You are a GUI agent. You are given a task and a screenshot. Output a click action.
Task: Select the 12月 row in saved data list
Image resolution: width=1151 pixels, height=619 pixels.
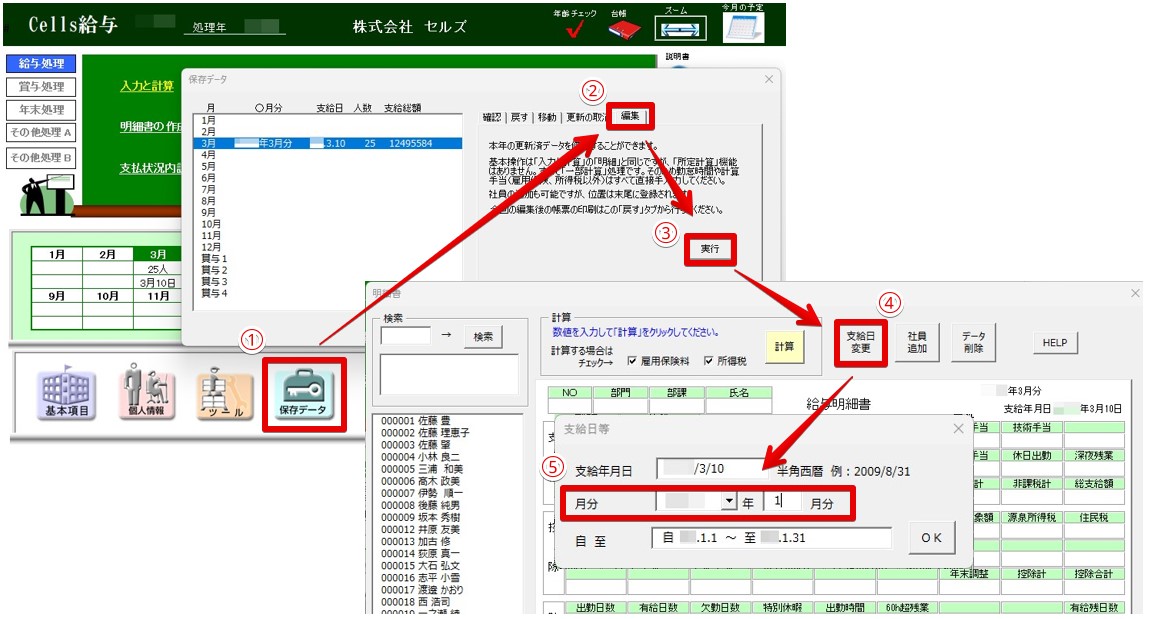tap(328, 247)
